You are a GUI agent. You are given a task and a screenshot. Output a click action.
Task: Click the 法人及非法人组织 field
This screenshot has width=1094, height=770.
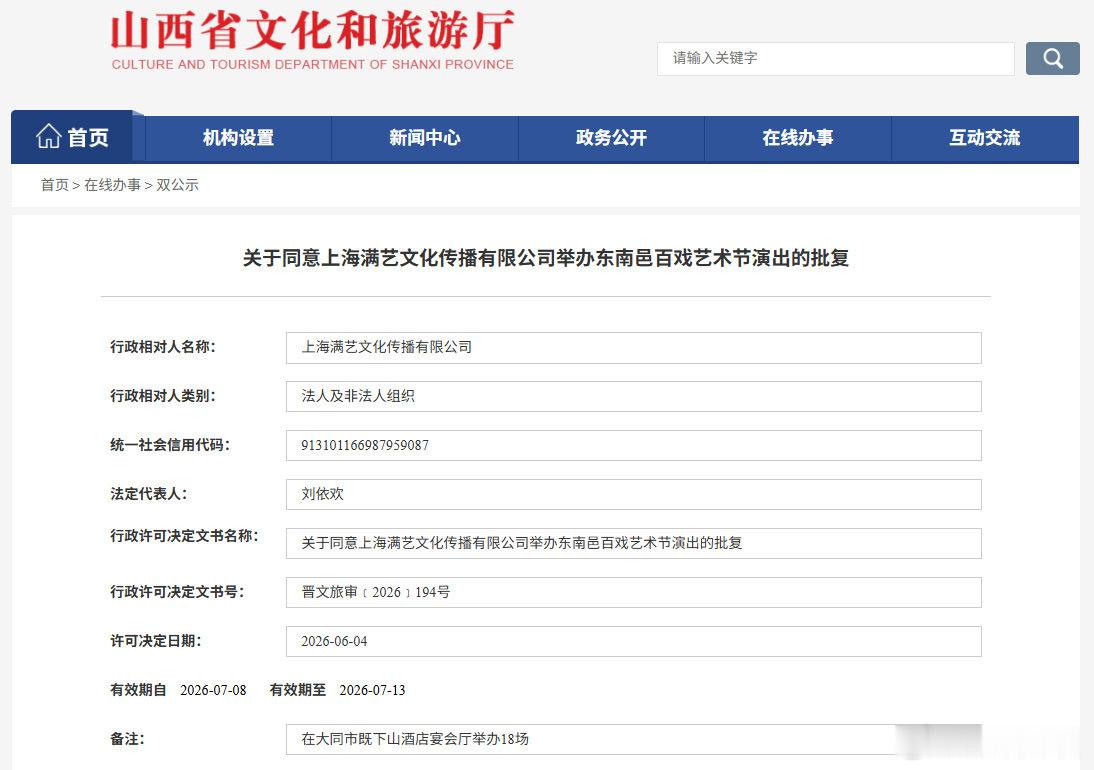634,396
